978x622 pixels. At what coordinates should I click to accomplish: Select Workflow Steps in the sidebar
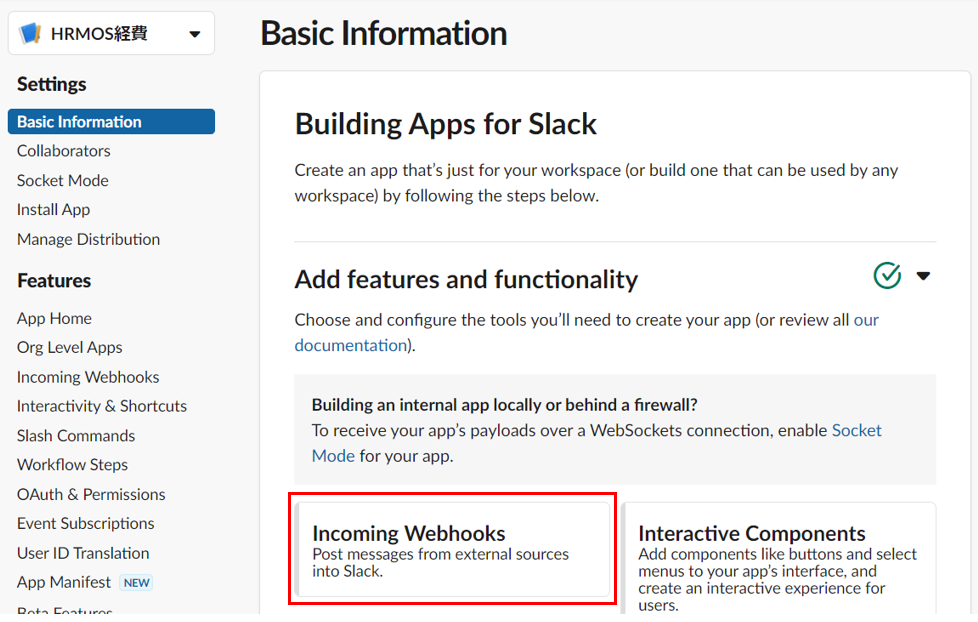[x=72, y=465]
